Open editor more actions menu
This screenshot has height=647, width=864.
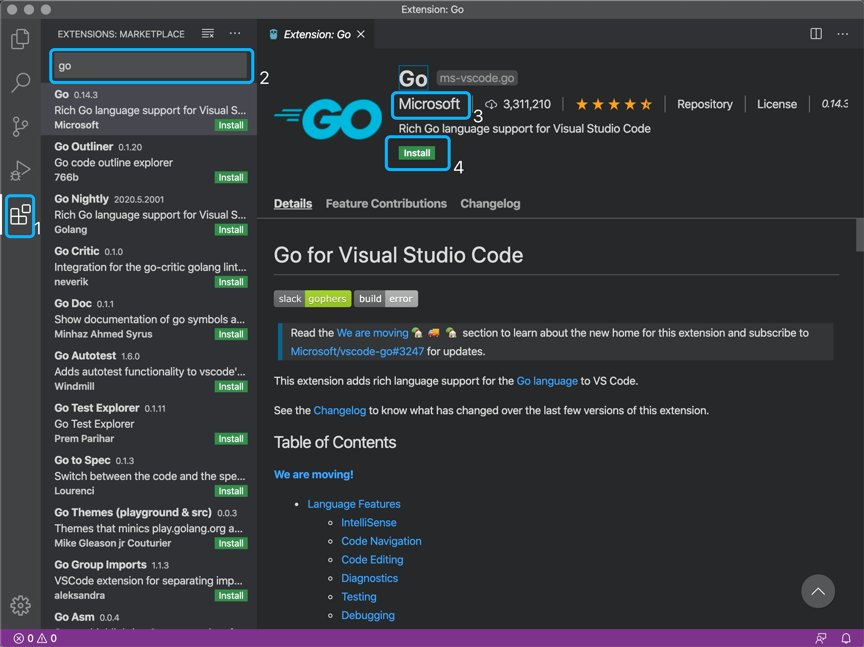tap(843, 34)
